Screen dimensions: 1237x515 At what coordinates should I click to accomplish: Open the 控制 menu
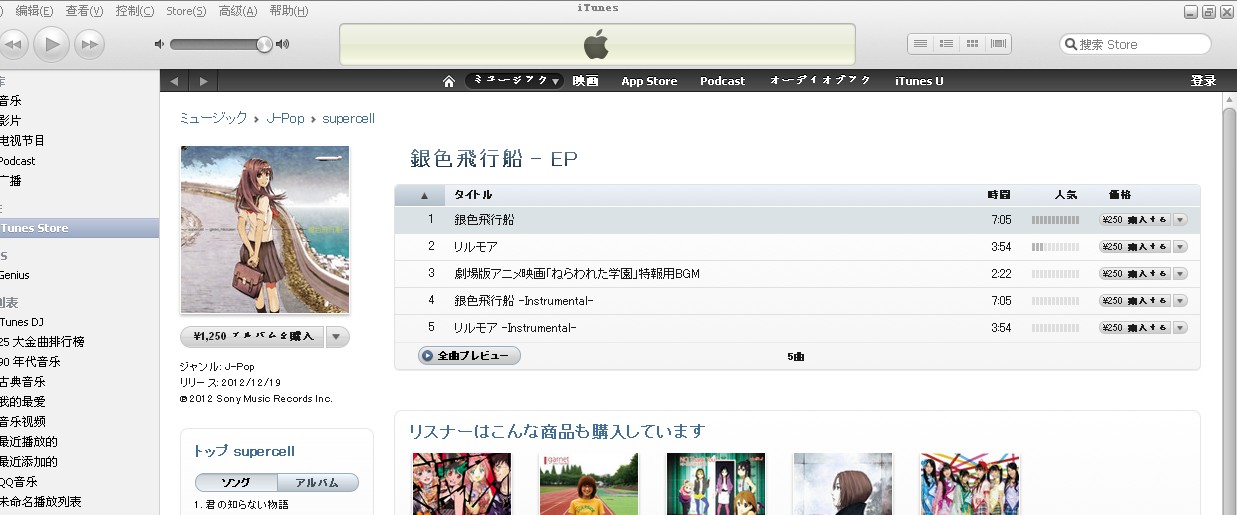pos(135,11)
